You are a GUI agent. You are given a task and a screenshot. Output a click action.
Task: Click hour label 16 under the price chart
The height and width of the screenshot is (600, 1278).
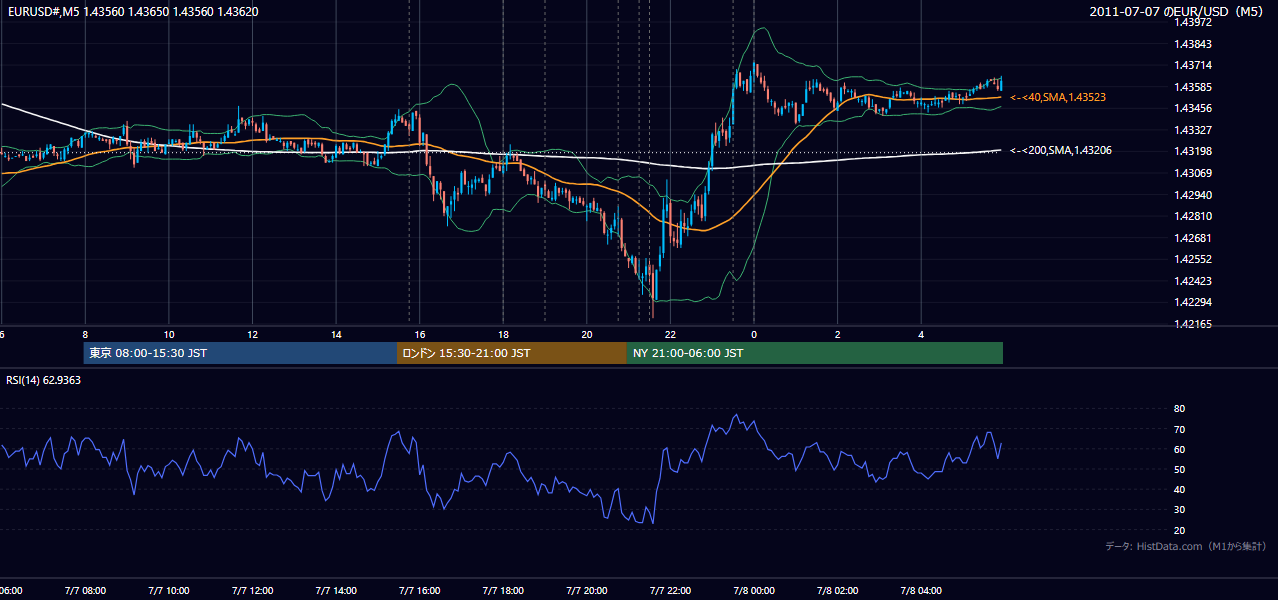(x=420, y=334)
